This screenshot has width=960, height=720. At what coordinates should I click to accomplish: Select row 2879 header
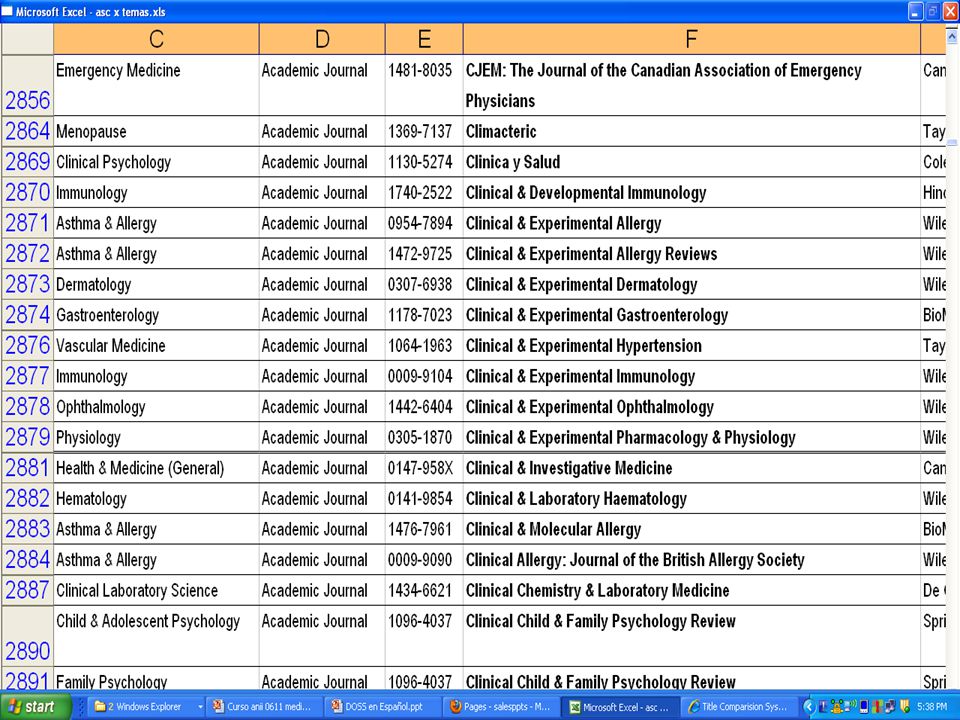tap(28, 437)
